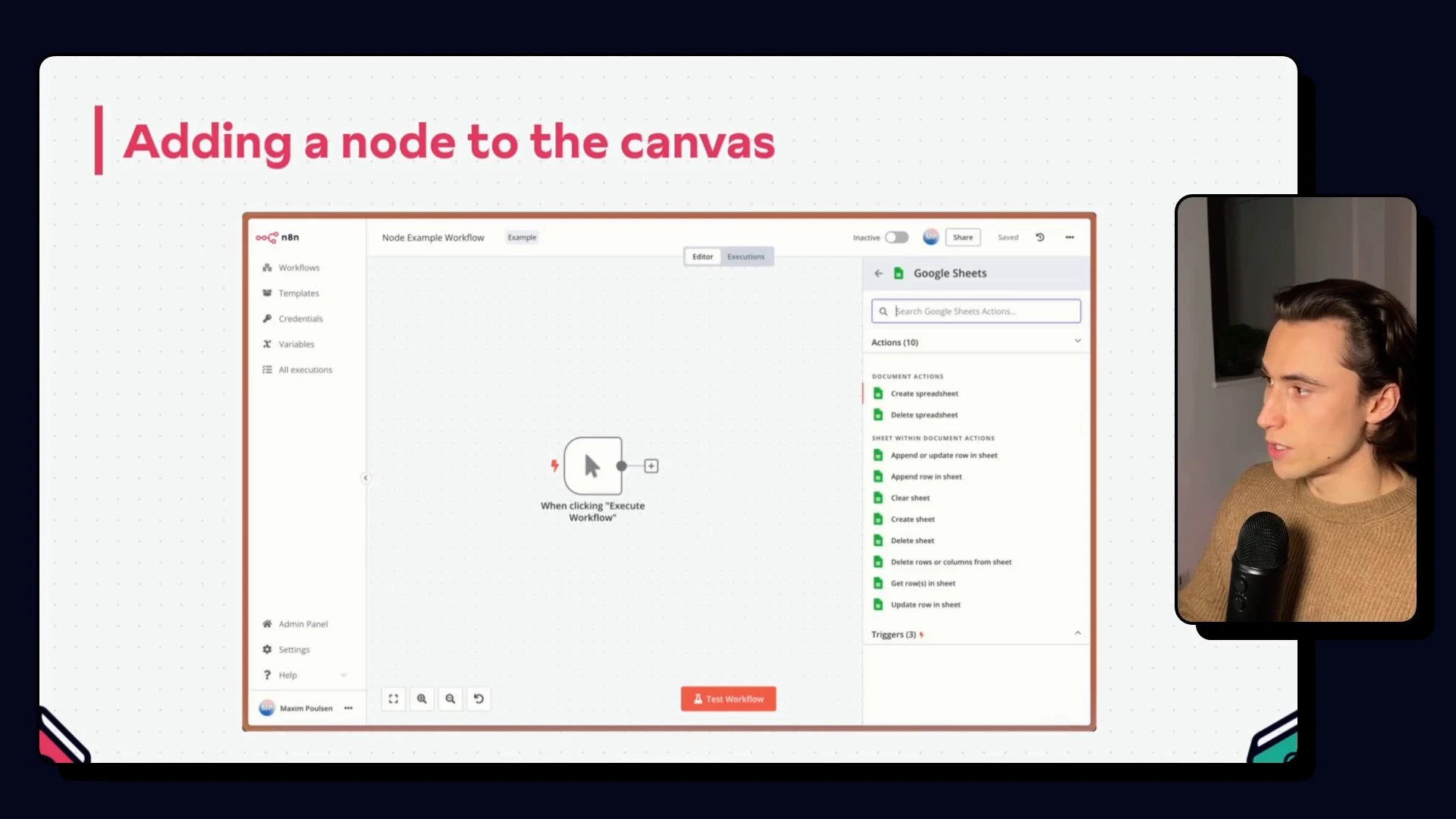Click the Example tag

coord(522,237)
